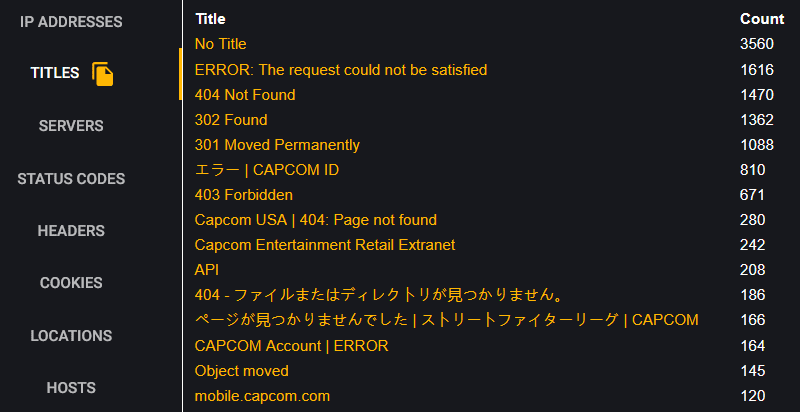This screenshot has width=800, height=412.
Task: Select LOCATIONS in the sidebar
Action: (71, 336)
